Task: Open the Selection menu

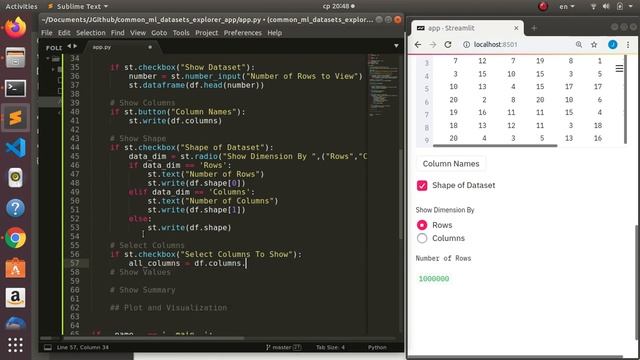Action: tap(91, 33)
